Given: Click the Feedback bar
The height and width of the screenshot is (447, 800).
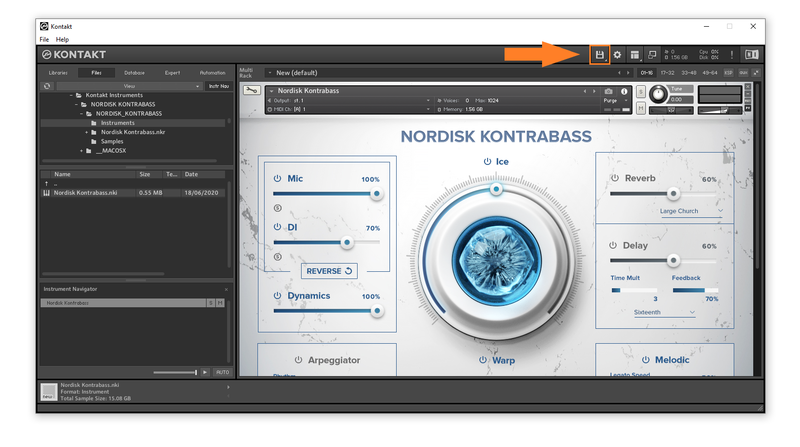Looking at the screenshot, I should (x=695, y=290).
